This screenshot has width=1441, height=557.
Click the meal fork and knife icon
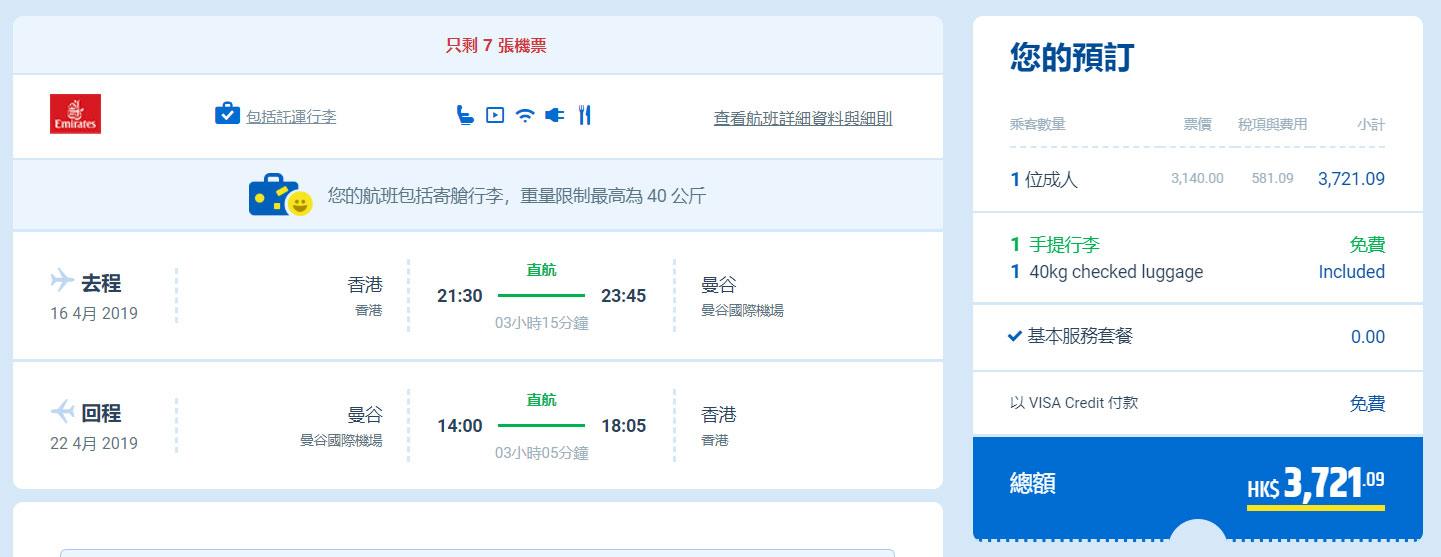pyautogui.click(x=585, y=115)
